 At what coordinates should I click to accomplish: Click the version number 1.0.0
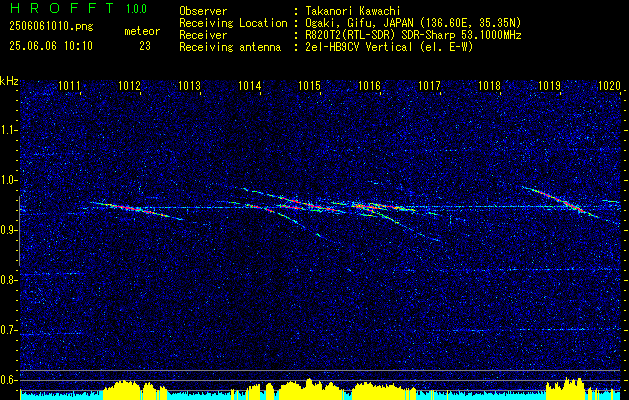(x=136, y=9)
